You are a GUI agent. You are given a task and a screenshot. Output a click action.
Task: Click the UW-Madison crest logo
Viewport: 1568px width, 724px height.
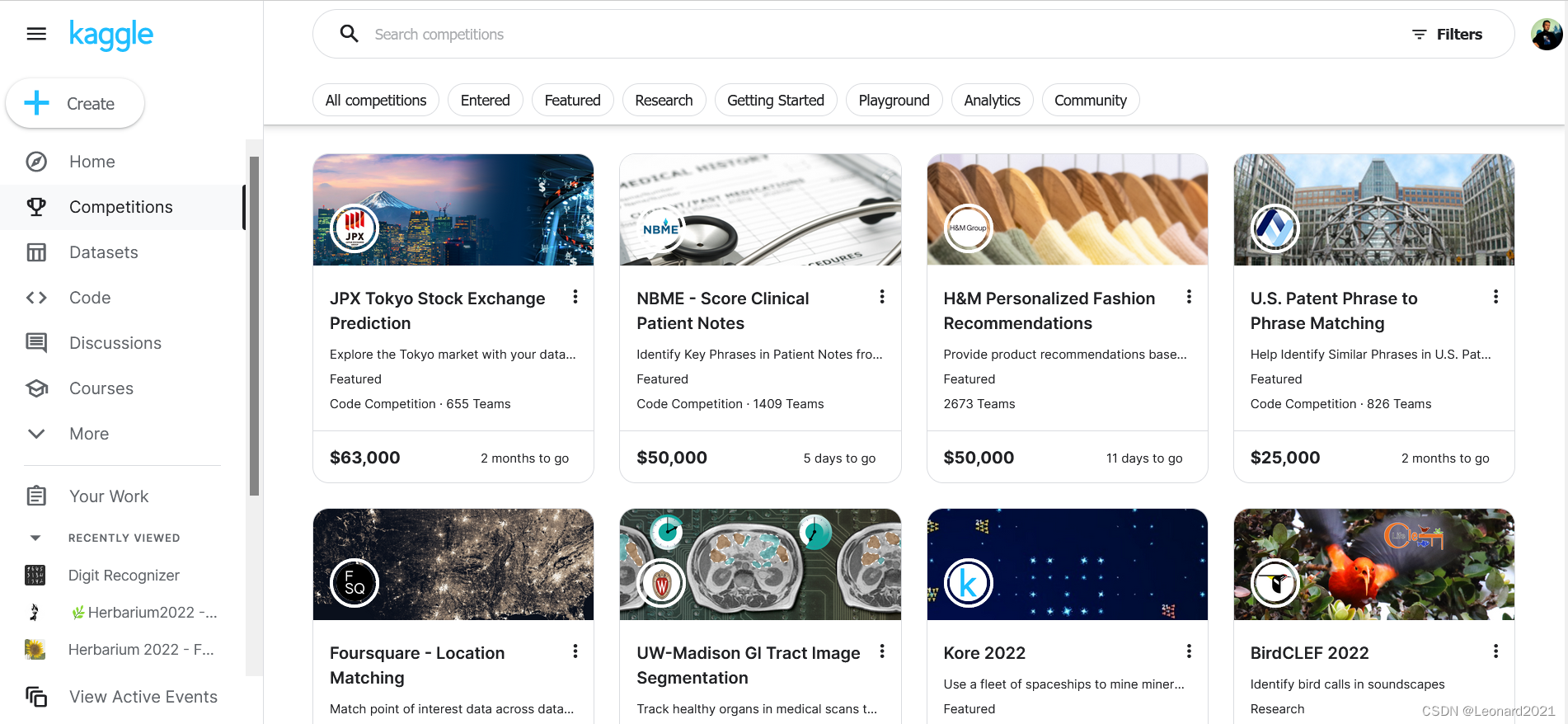click(661, 583)
